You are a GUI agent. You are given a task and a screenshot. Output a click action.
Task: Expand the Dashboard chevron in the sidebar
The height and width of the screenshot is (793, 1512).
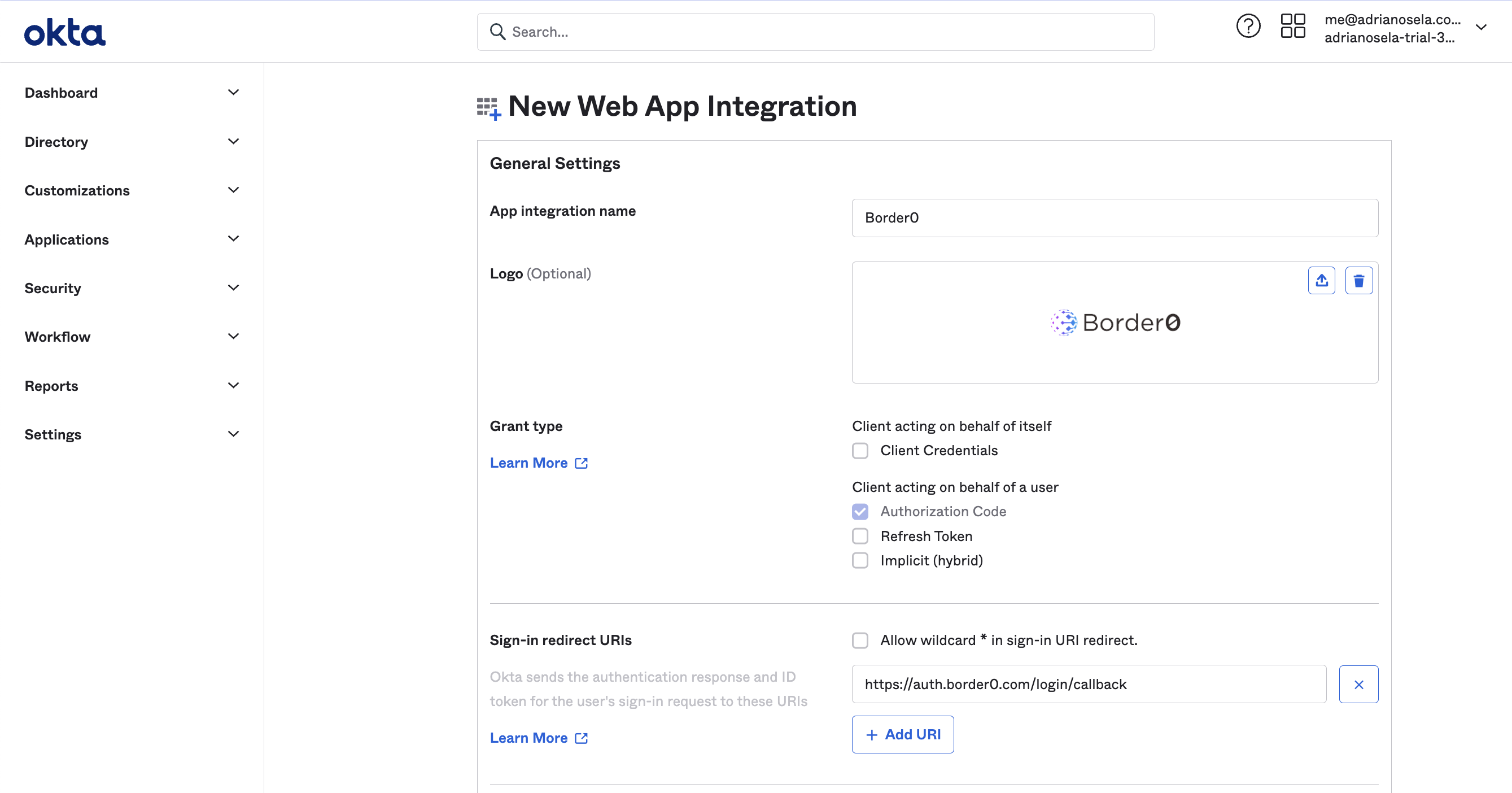coord(233,92)
